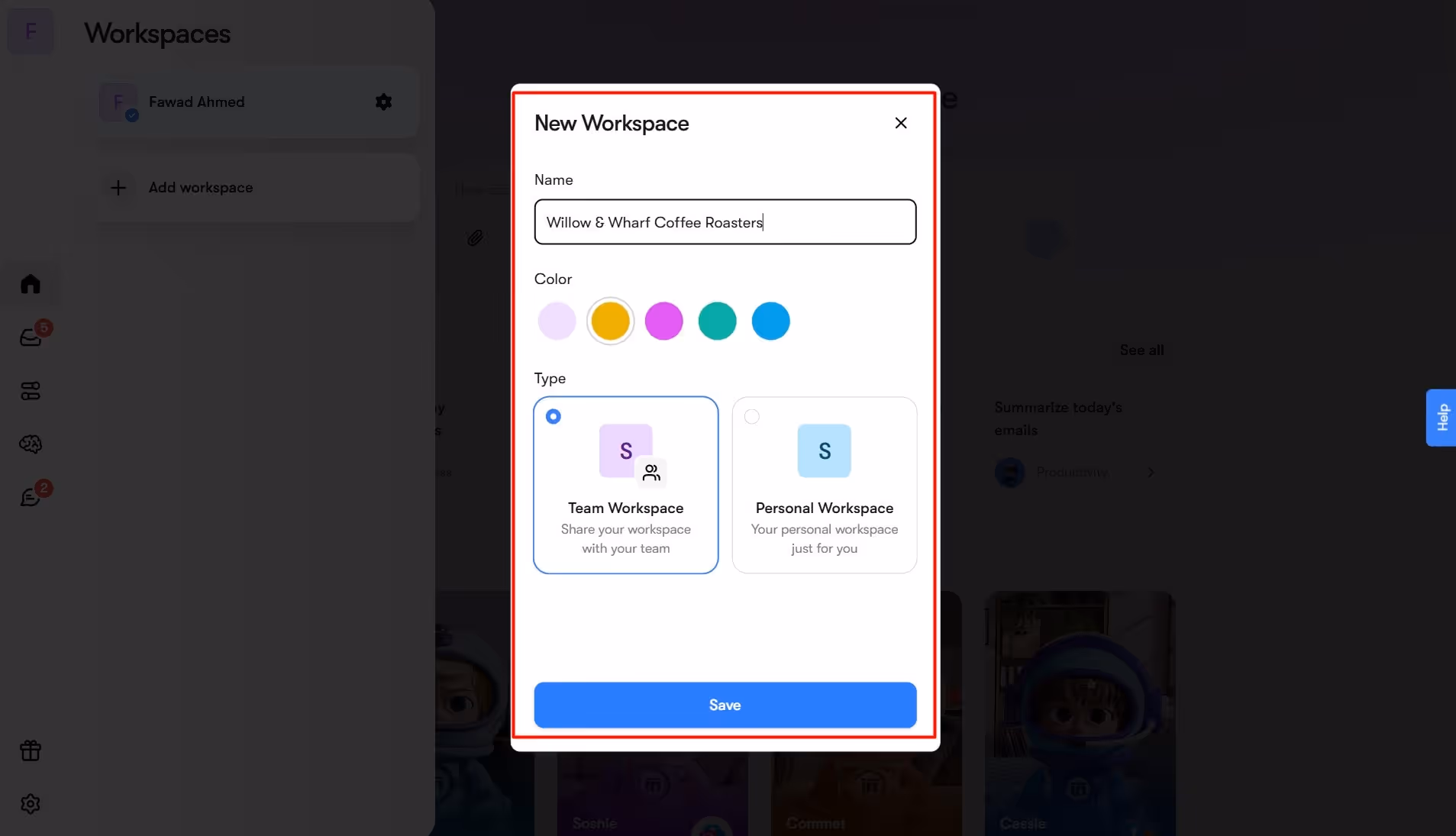Click the gift icon in the sidebar
Viewport: 1456px width, 836px height.
pos(30,750)
